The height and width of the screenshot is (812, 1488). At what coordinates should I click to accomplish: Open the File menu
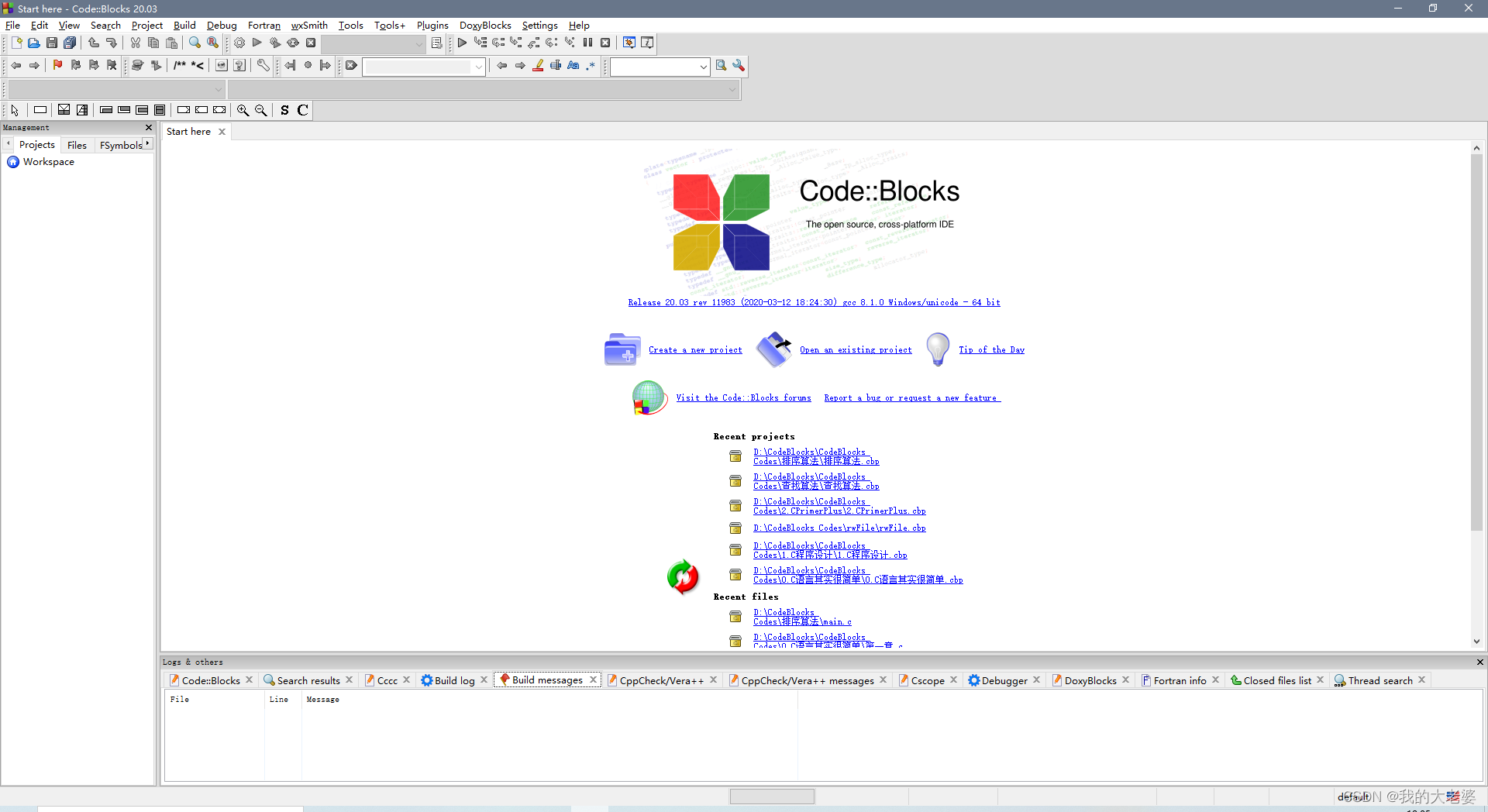click(12, 26)
